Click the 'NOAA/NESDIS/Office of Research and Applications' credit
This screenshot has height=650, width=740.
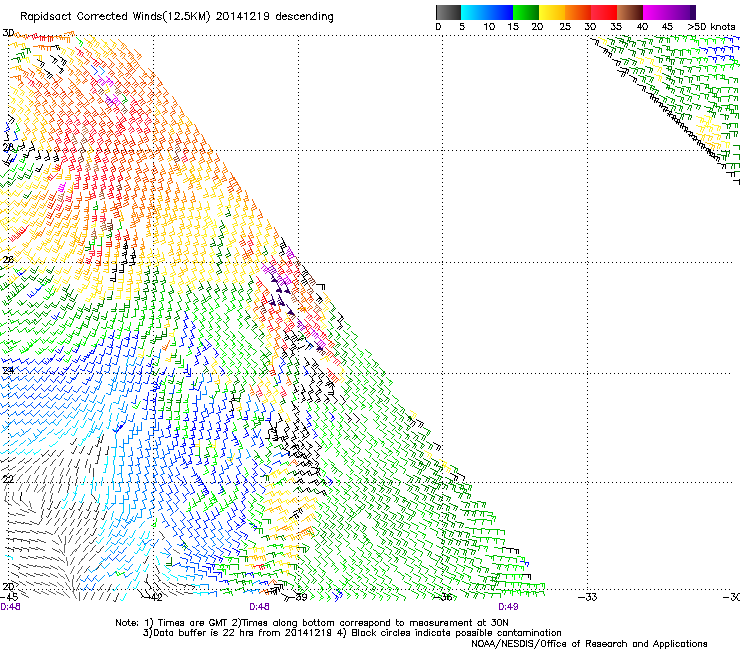[x=589, y=643]
